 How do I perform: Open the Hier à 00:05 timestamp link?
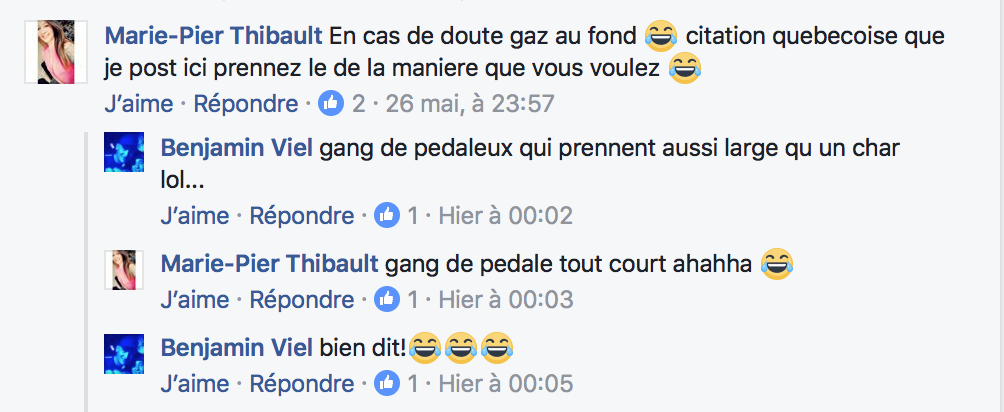coord(506,383)
